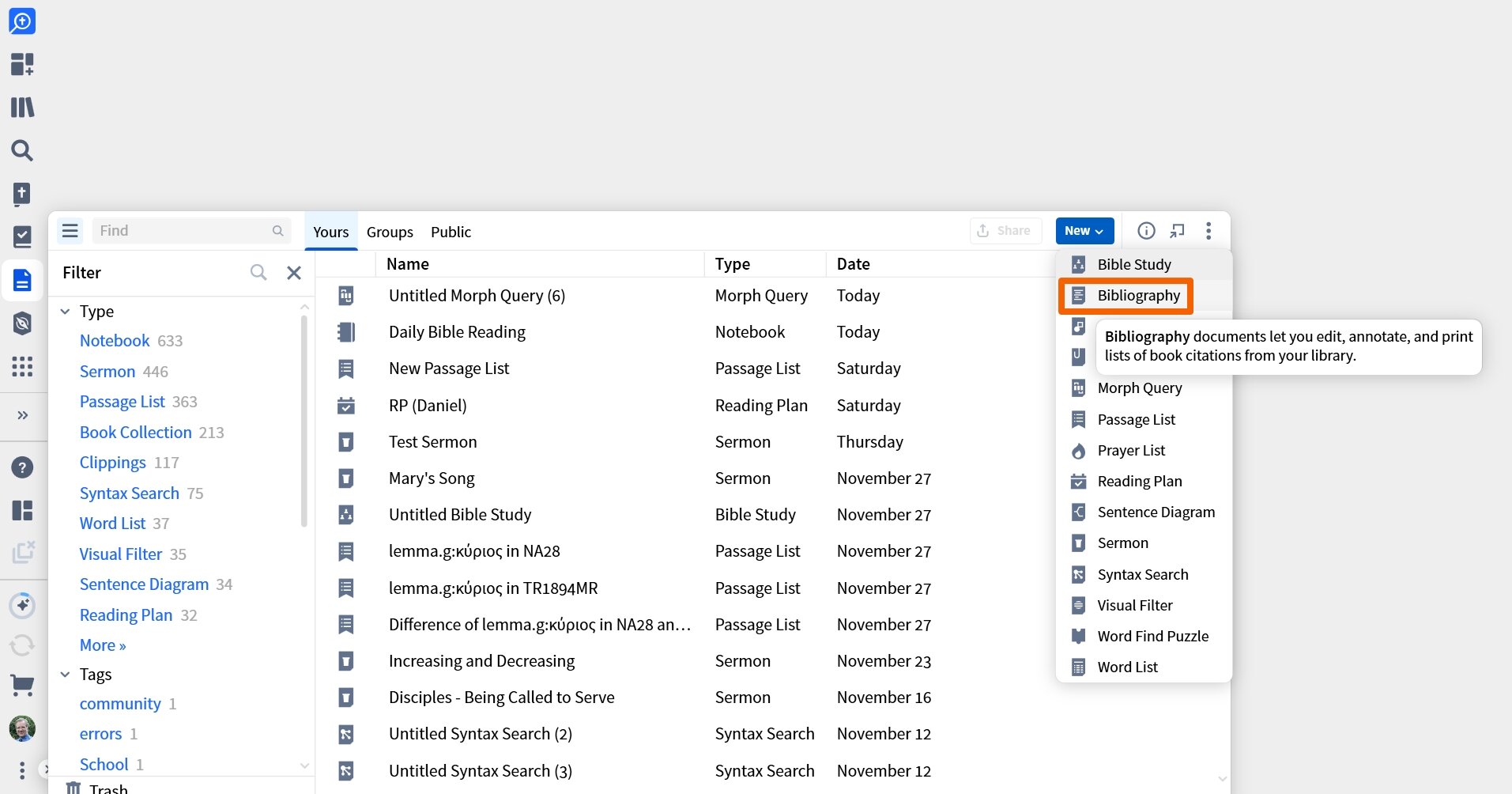This screenshot has width=1512, height=794.
Task: Open the Daily Bible Reading notebook
Action: [457, 332]
